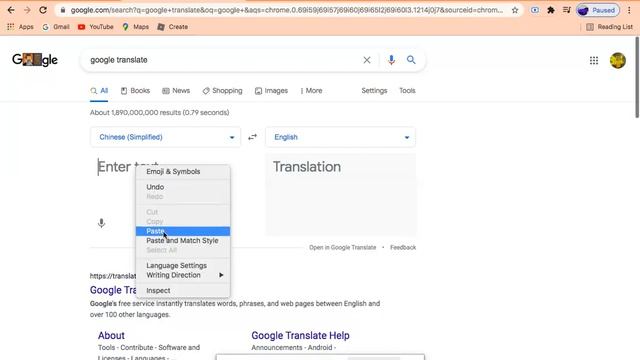The width and height of the screenshot is (640, 360).
Task: Reload the page with the refresh icon
Action: coord(43,10)
